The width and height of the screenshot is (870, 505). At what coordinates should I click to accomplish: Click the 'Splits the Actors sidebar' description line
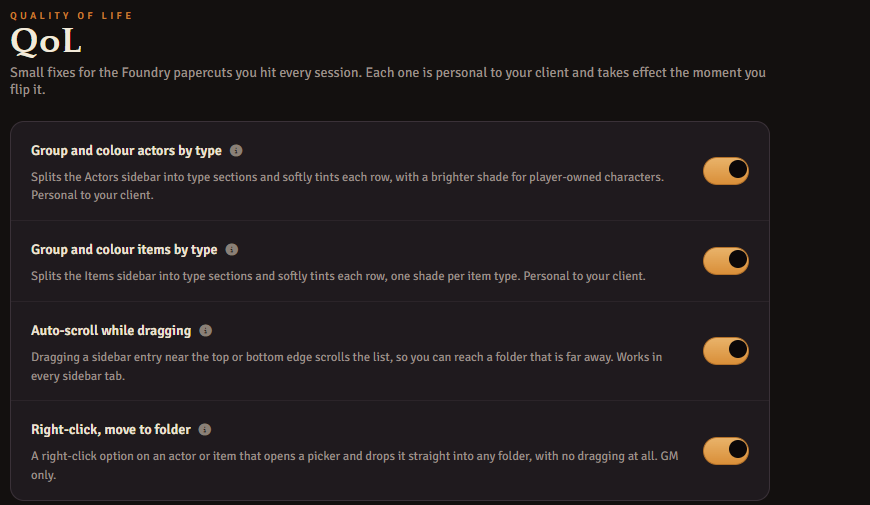point(347,177)
